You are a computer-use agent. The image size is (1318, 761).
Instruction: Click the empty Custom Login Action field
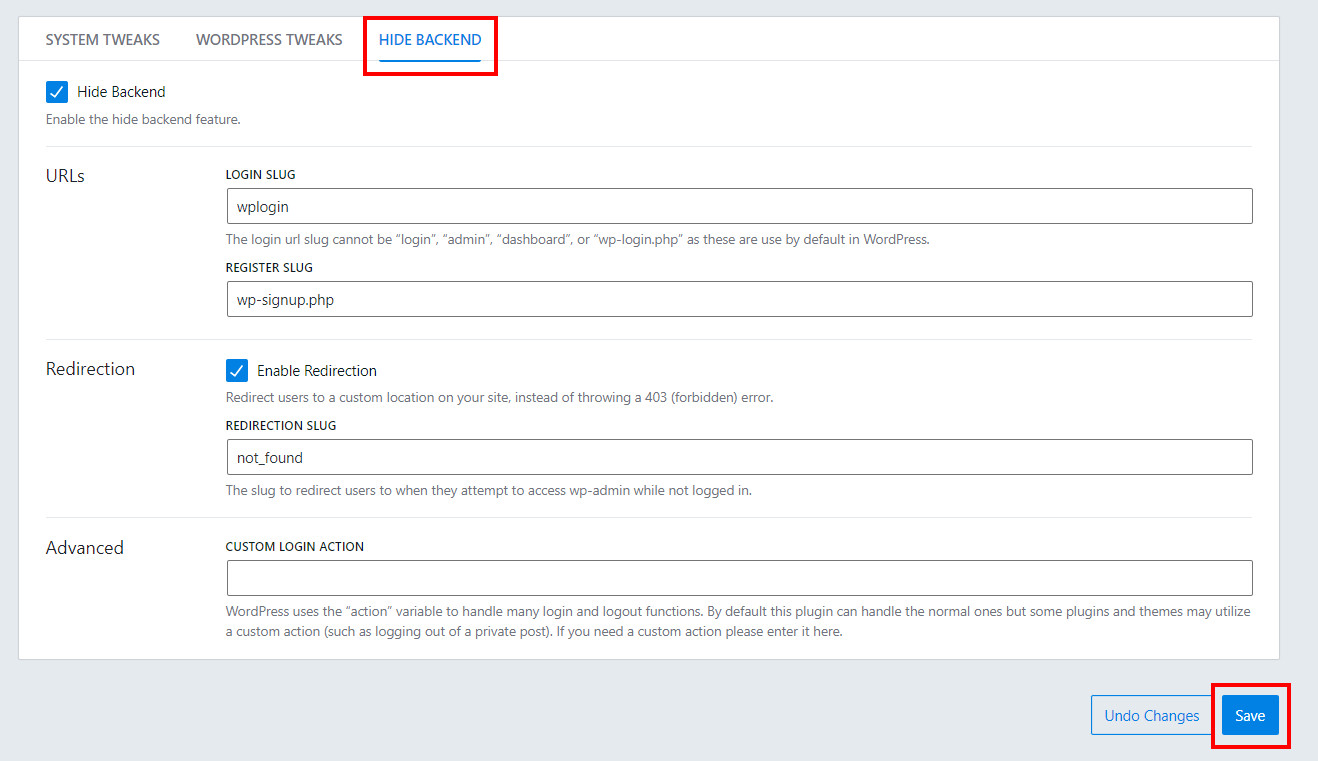[x=739, y=578]
